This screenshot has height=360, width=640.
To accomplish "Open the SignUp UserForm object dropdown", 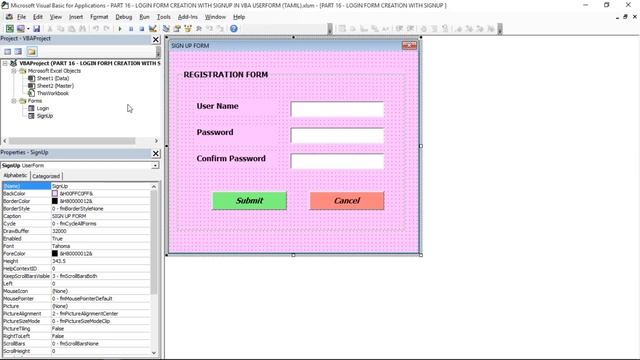I will point(155,165).
